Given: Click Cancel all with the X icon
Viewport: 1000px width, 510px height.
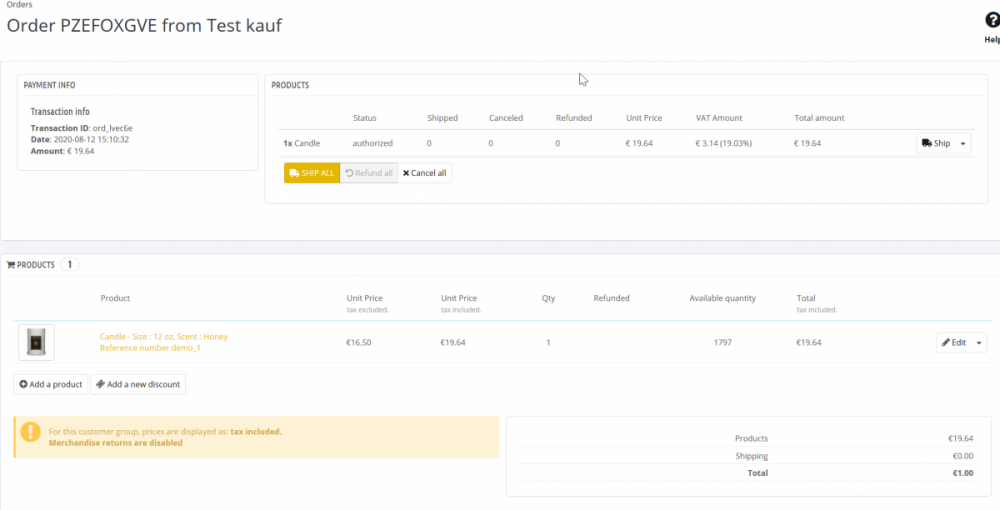Looking at the screenshot, I should [425, 173].
